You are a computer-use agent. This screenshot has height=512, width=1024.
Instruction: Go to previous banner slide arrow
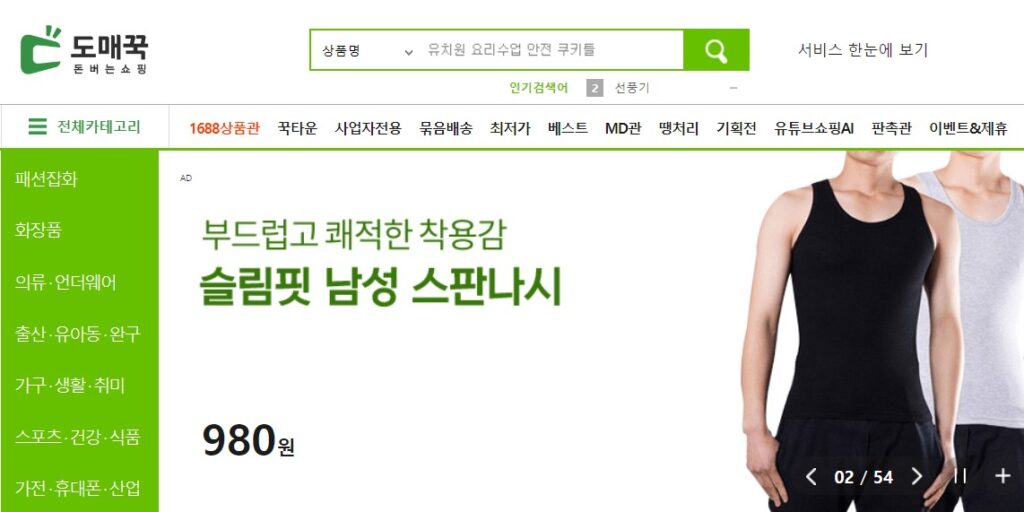(x=811, y=477)
